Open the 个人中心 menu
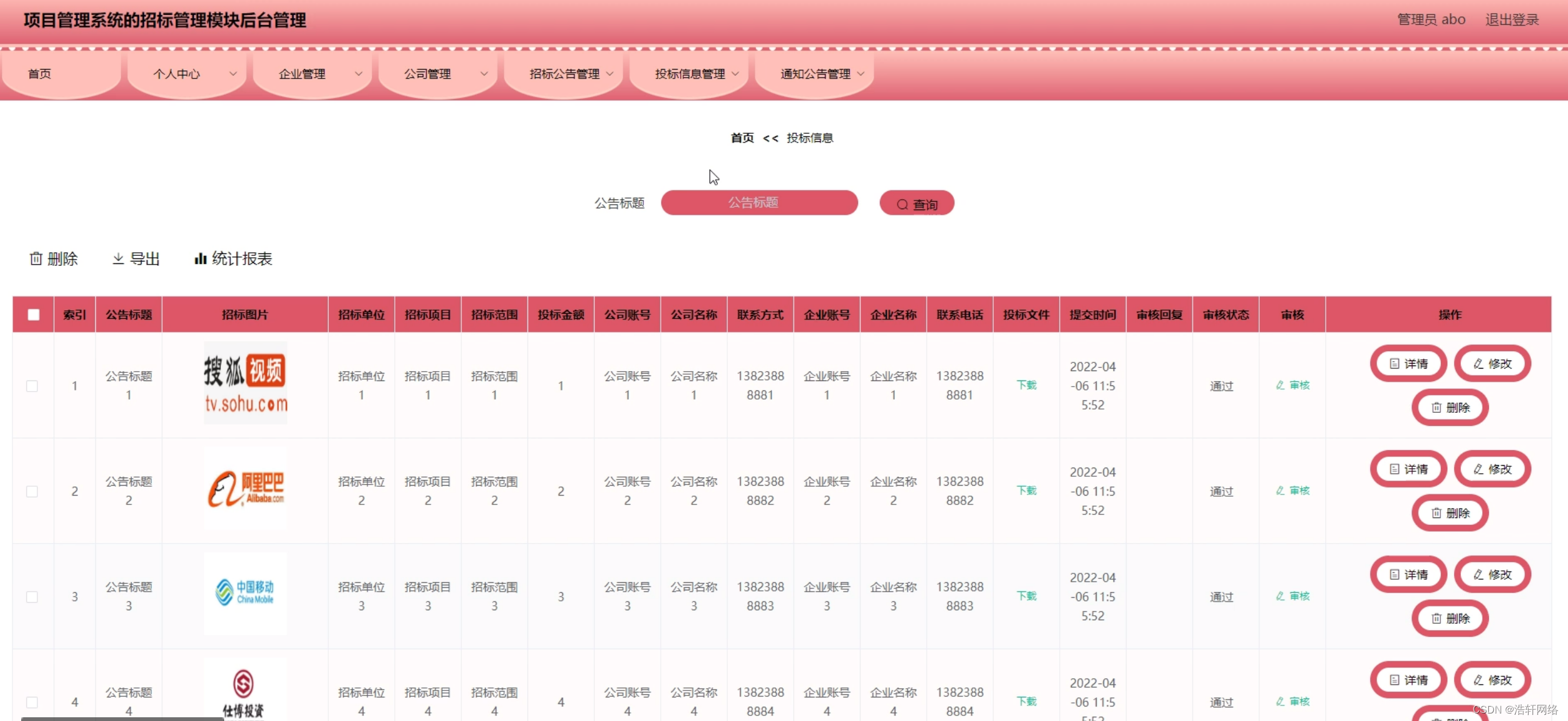The image size is (1568, 721). click(x=177, y=73)
